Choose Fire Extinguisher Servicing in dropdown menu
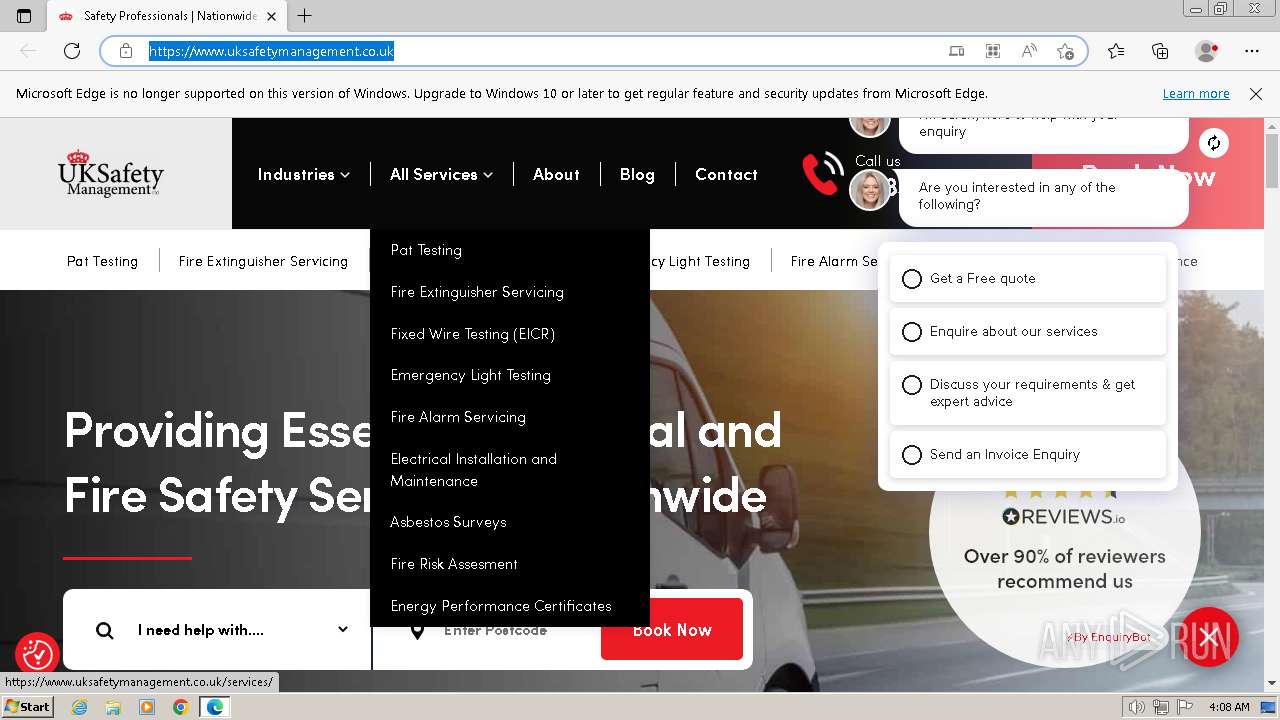1280x720 pixels. pos(477,292)
